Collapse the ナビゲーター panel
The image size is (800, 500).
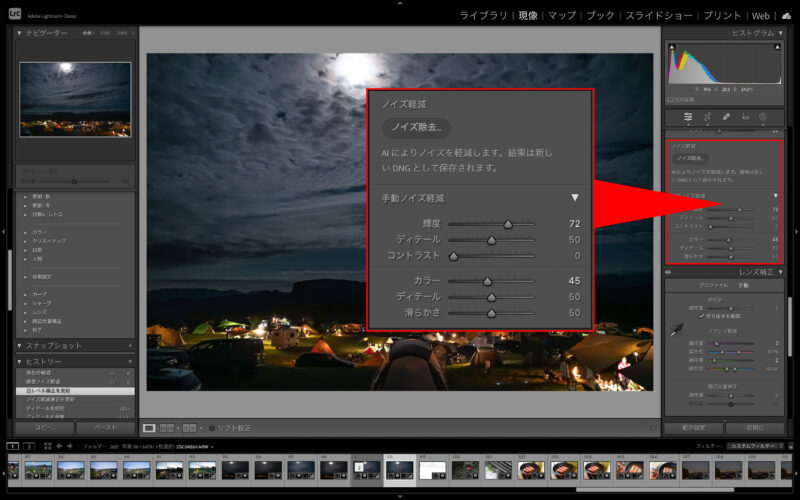click(x=20, y=33)
